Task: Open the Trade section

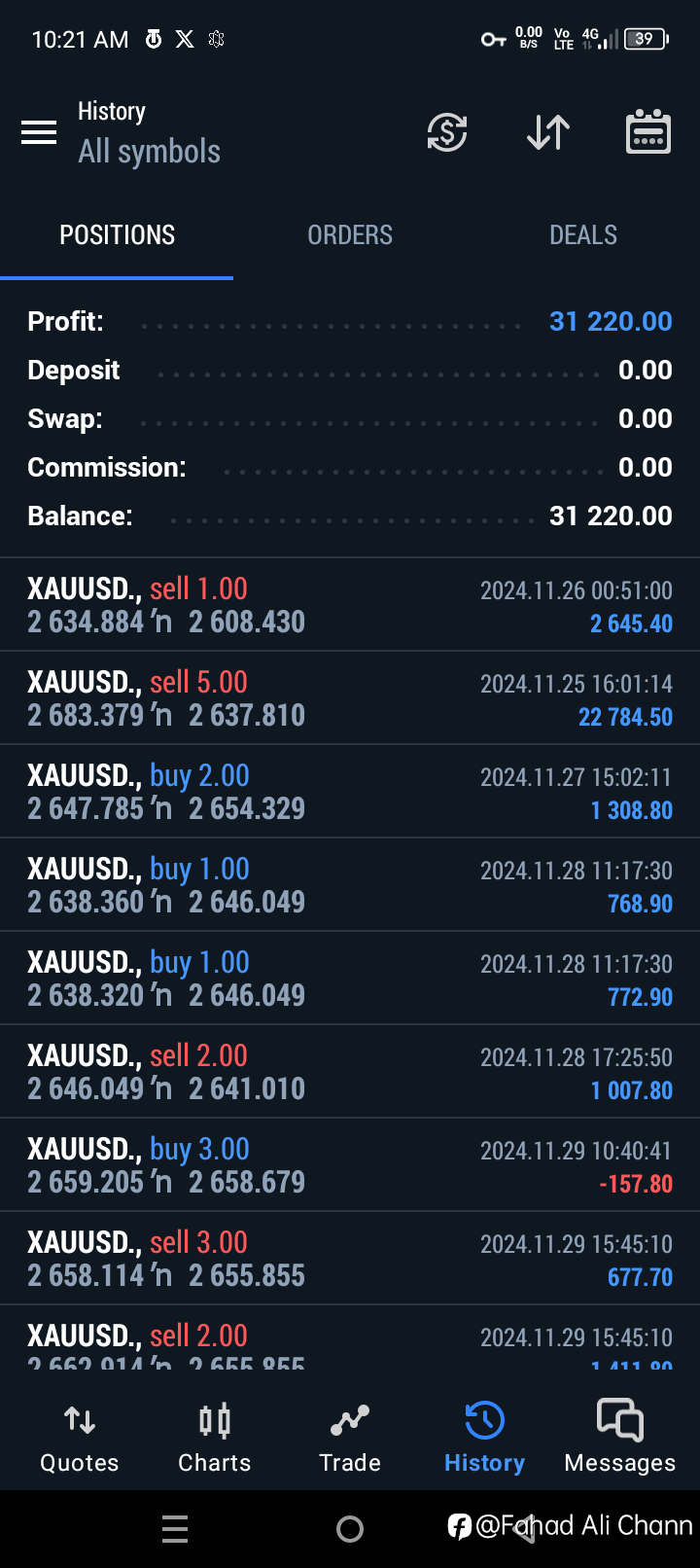Action: click(350, 1438)
